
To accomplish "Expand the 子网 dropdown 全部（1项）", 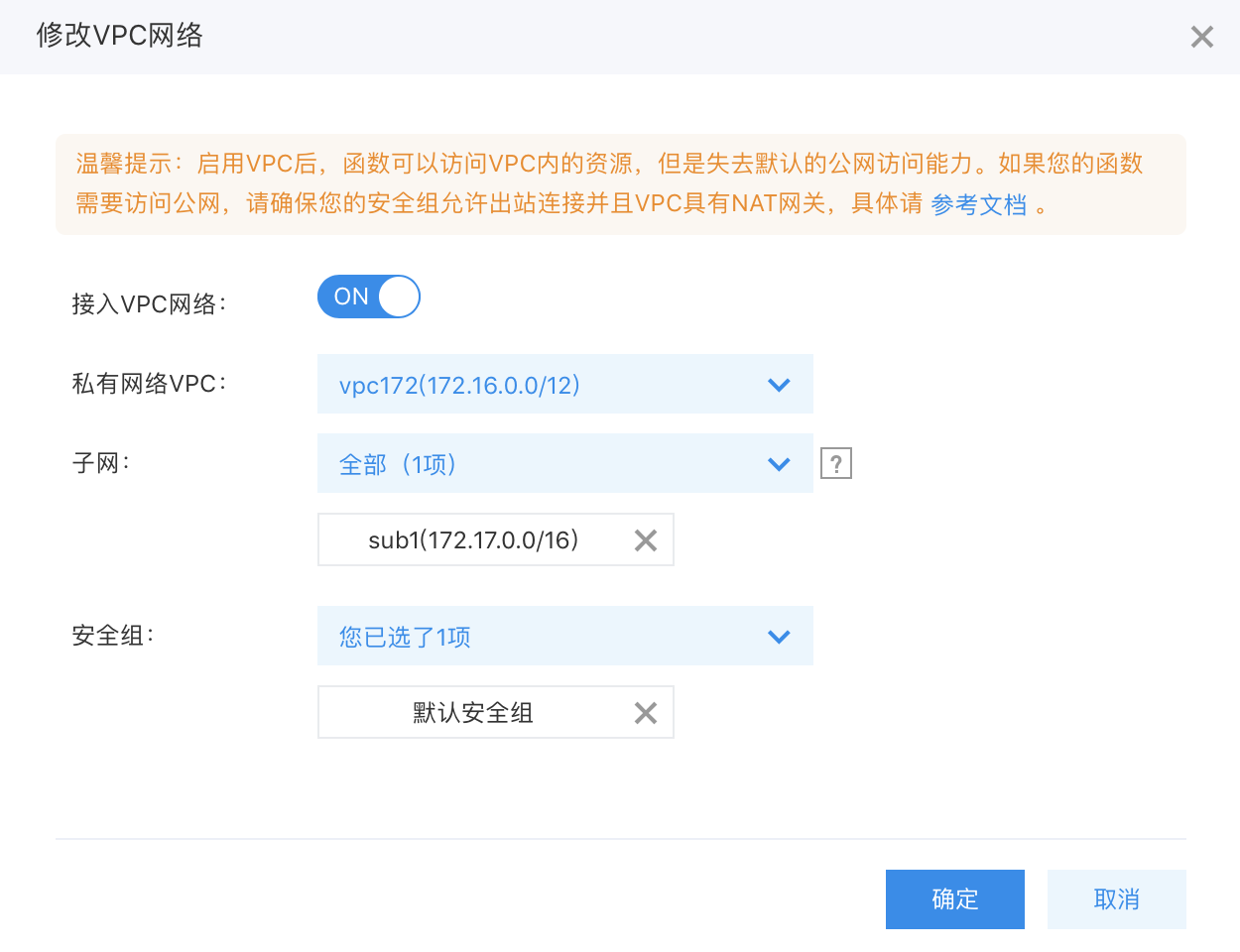I will coord(565,463).
